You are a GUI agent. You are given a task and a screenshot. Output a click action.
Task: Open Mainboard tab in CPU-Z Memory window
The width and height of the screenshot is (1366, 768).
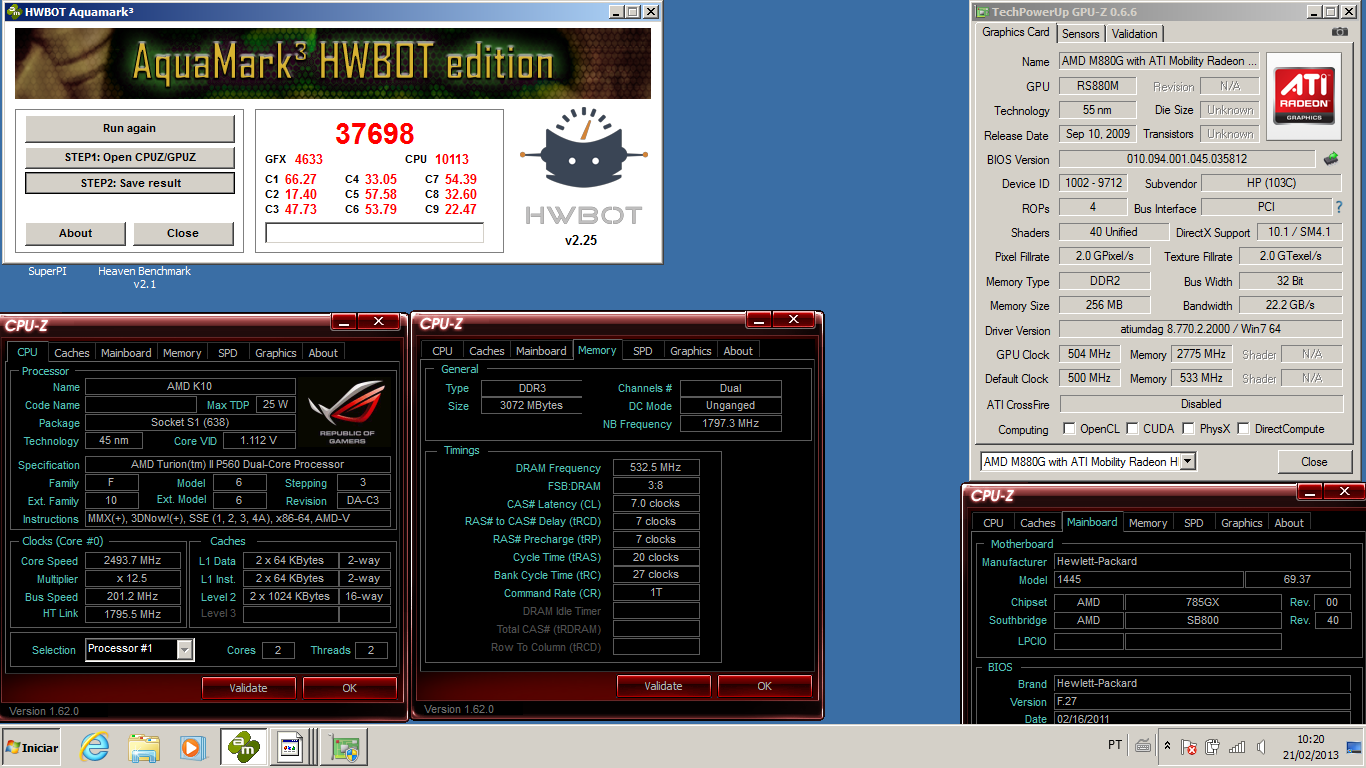(541, 351)
